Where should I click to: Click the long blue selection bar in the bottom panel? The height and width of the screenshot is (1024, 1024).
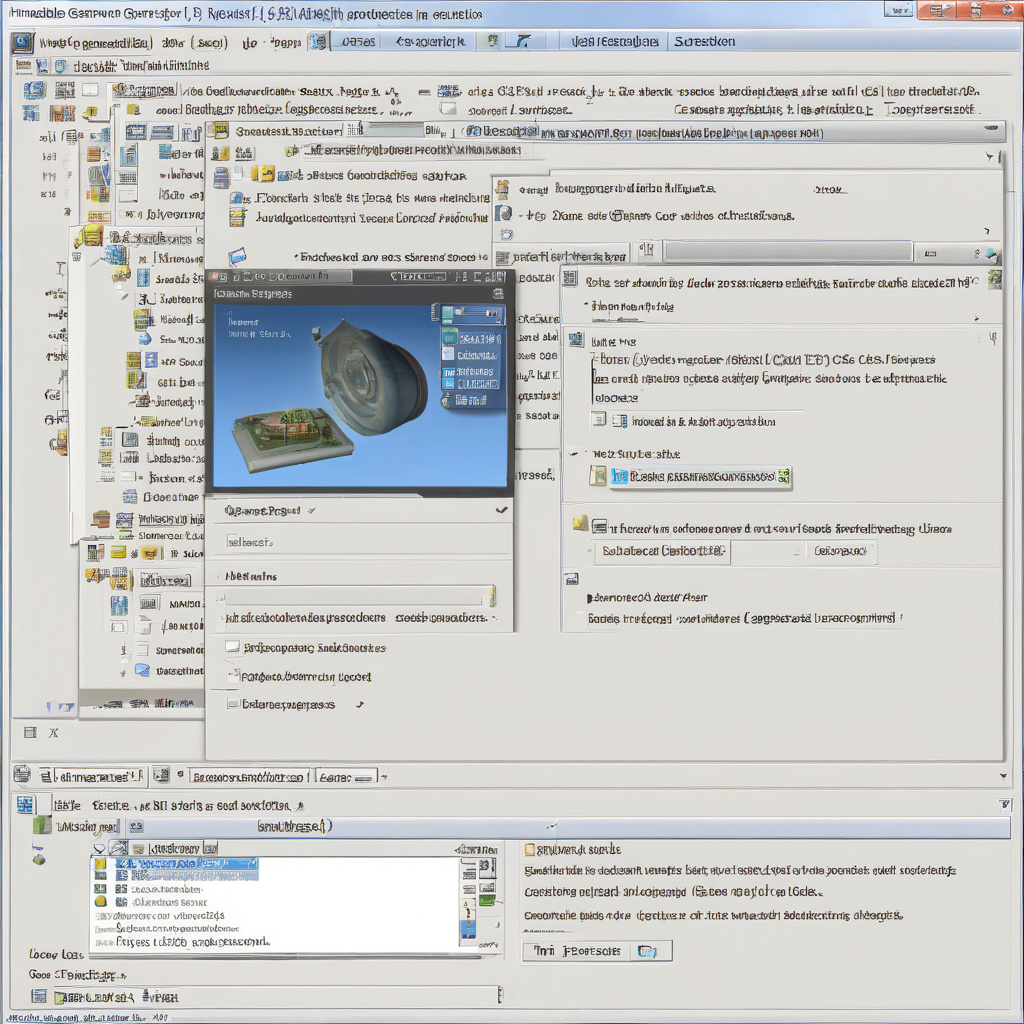[x=568, y=827]
